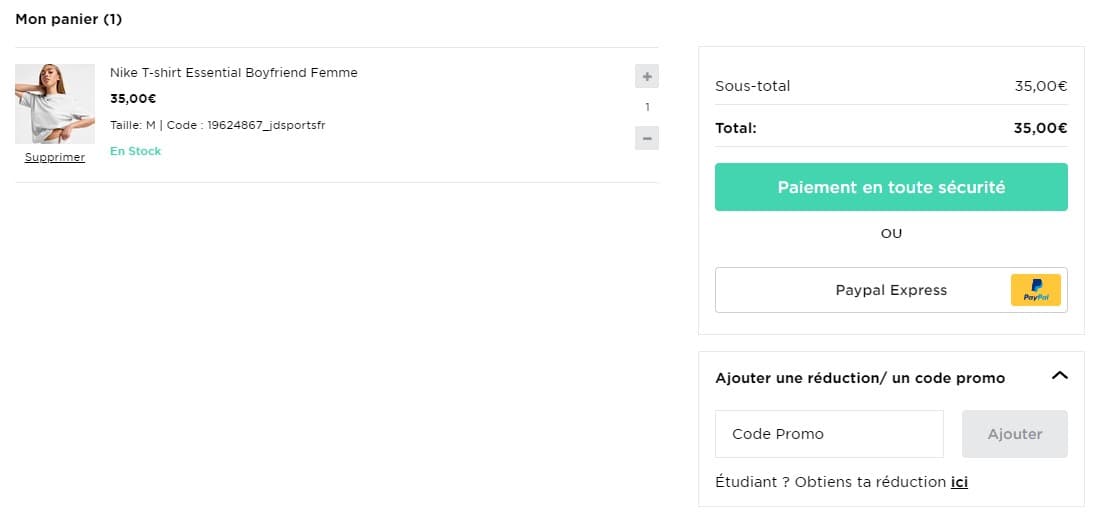This screenshot has width=1096, height=518.
Task: Click the 'Mon panier (1)' heading
Action: point(69,19)
